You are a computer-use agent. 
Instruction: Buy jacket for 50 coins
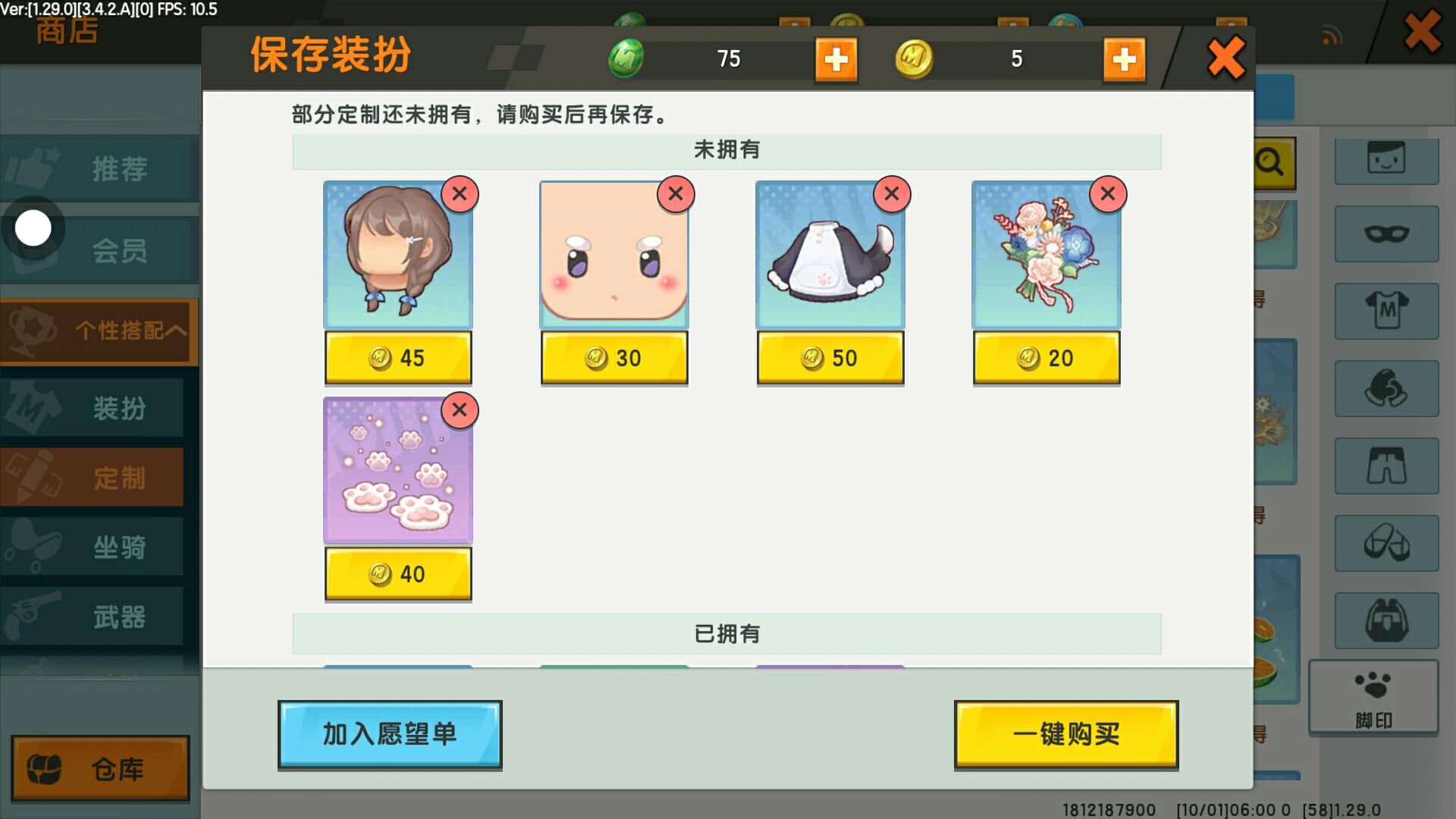(x=830, y=357)
